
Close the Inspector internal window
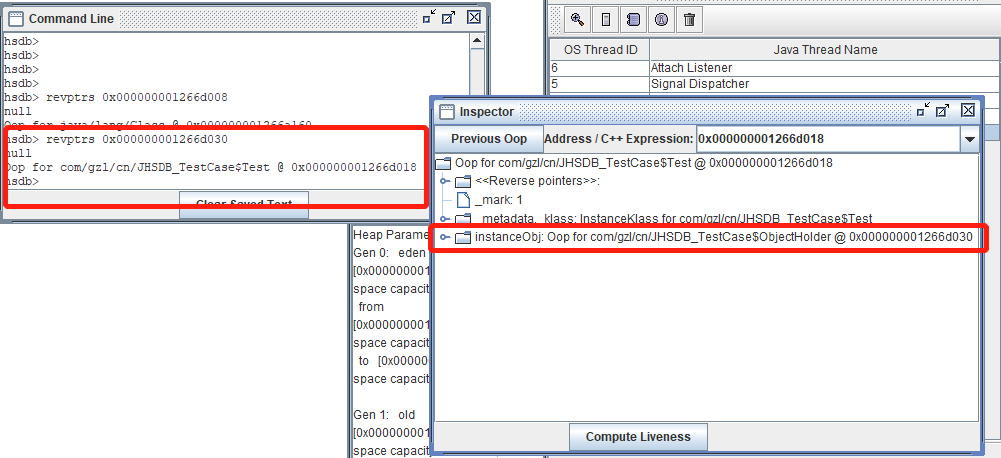[968, 111]
